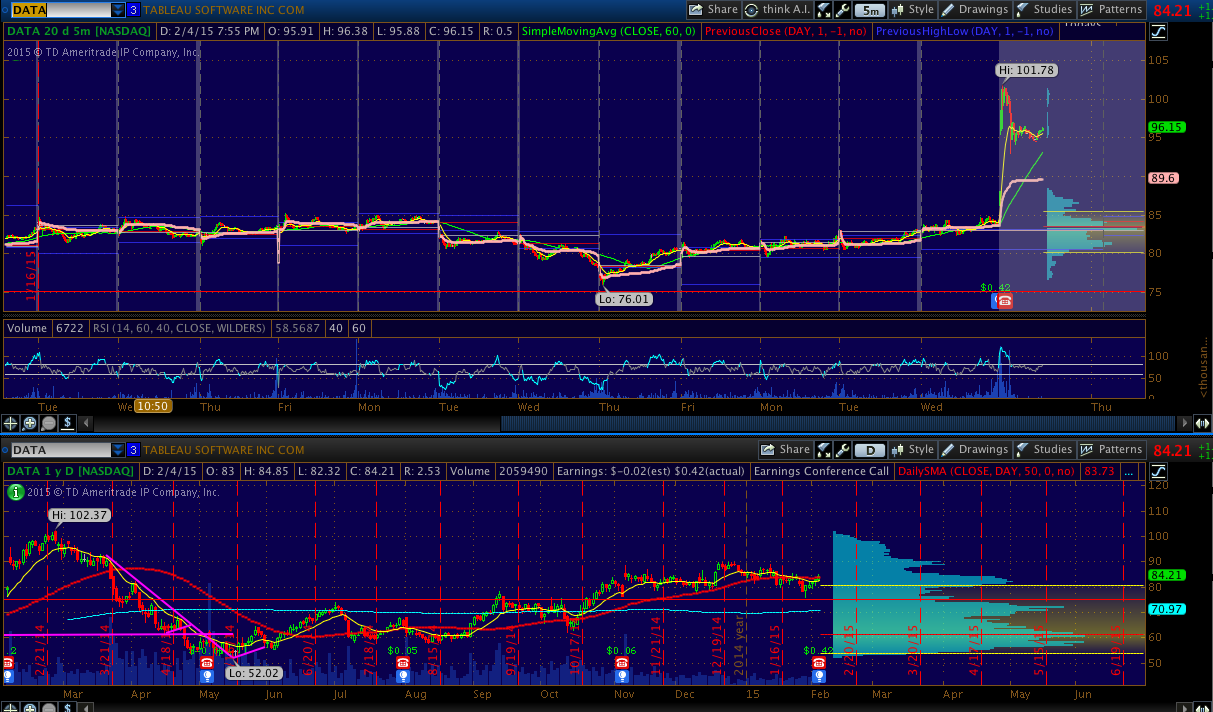
Task: Click green info icon on lower chart
Action: click(x=15, y=491)
